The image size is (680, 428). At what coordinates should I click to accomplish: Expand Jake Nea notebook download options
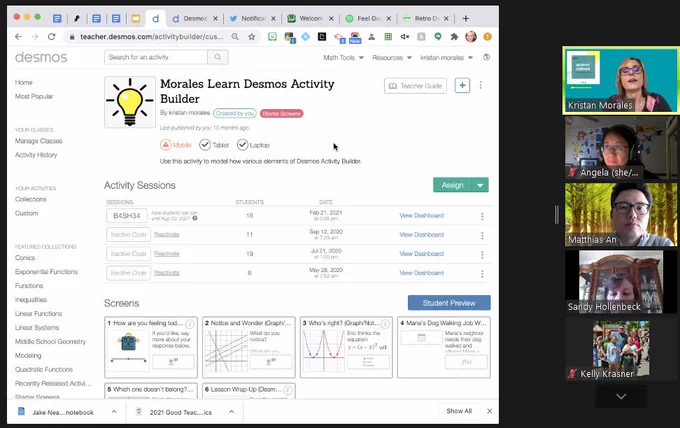point(114,412)
